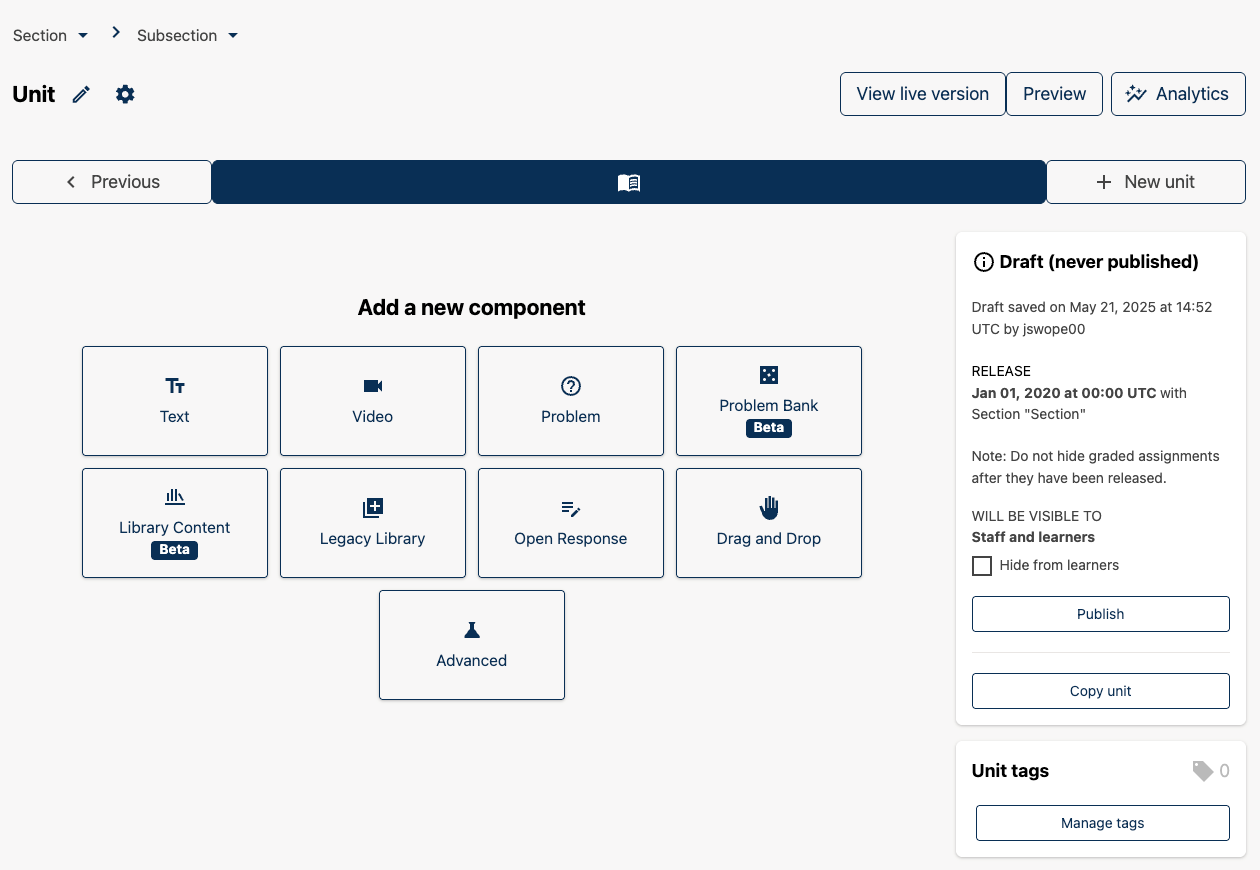The width and height of the screenshot is (1260, 870).
Task: Add an Advanced component
Action: 472,645
